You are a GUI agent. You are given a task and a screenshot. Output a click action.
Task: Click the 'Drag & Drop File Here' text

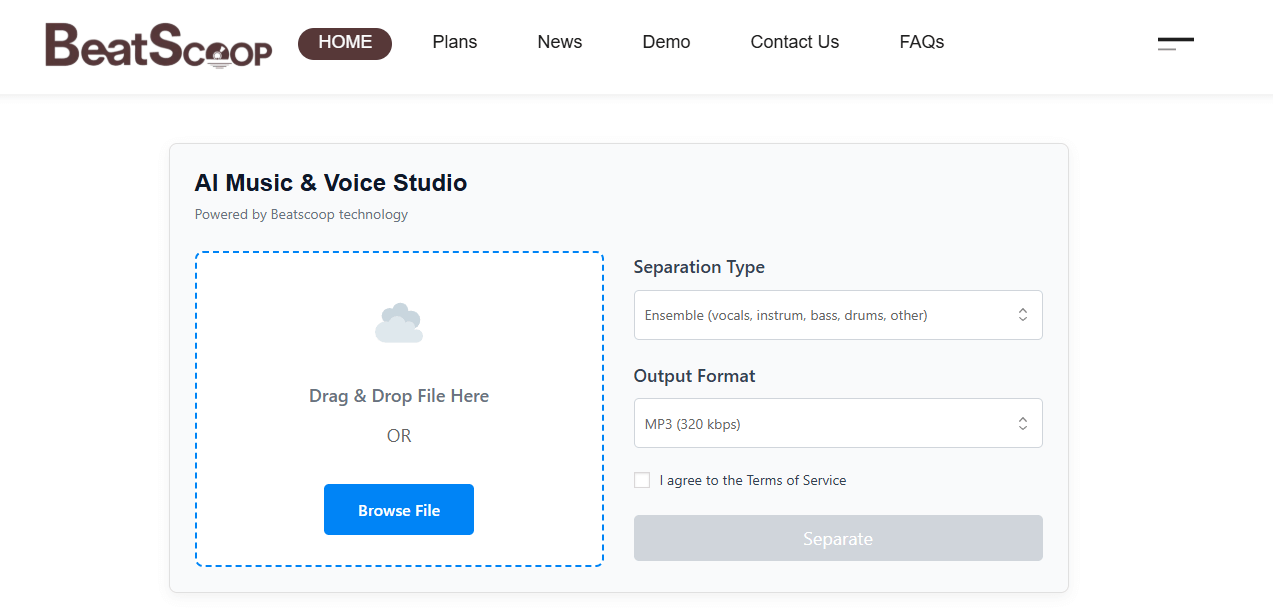pyautogui.click(x=399, y=396)
